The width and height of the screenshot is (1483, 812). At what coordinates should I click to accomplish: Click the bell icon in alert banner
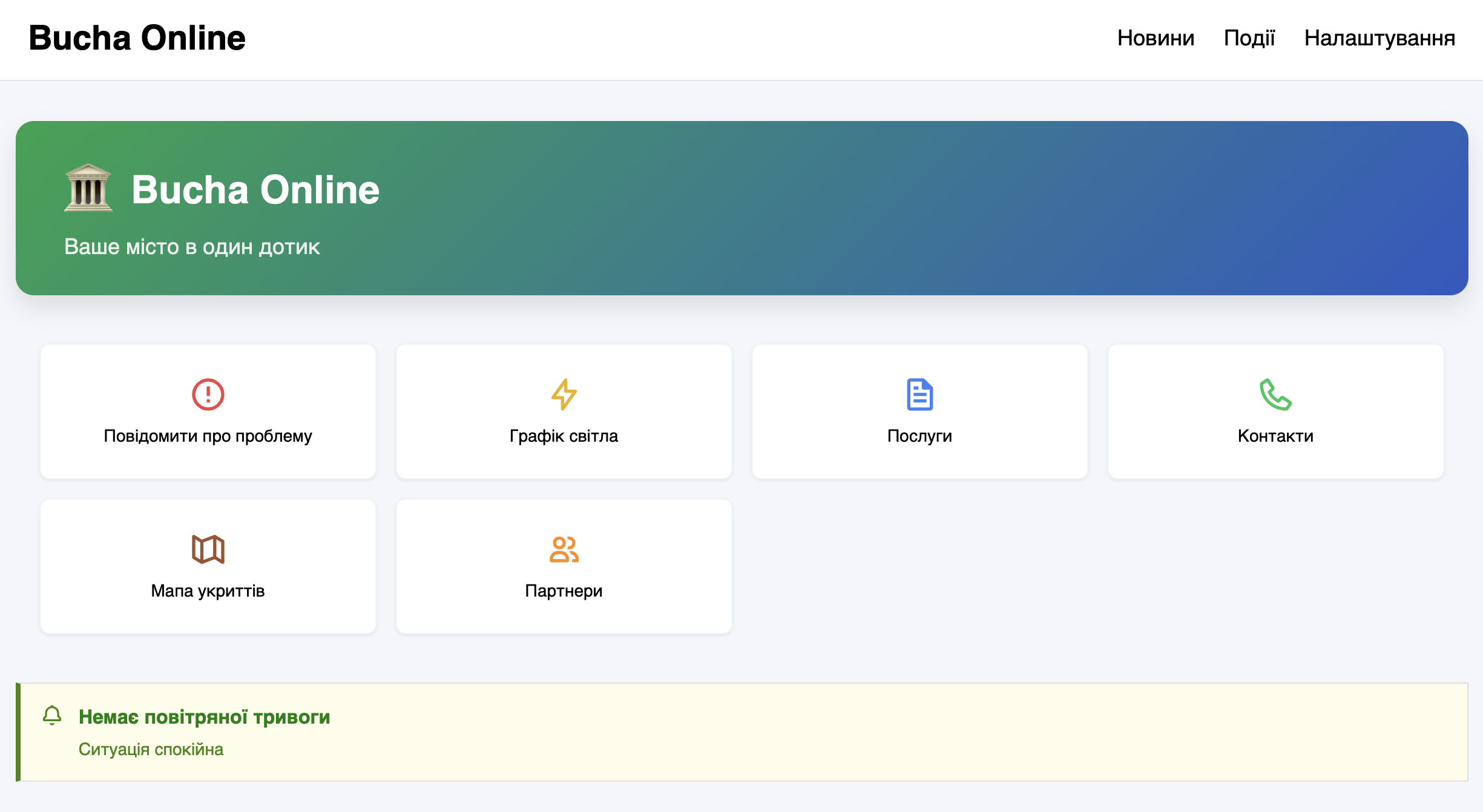point(52,716)
